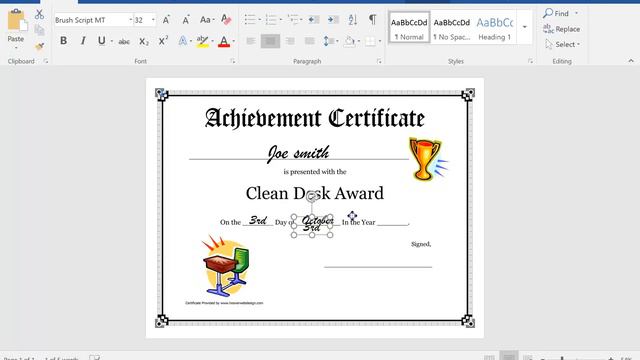
Task: Align text left
Action: click(x=251, y=41)
